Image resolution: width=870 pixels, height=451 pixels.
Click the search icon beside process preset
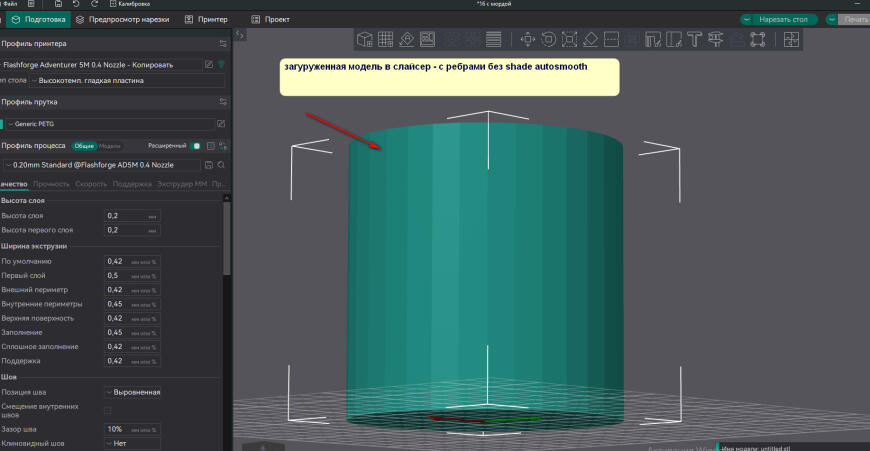(x=221, y=164)
